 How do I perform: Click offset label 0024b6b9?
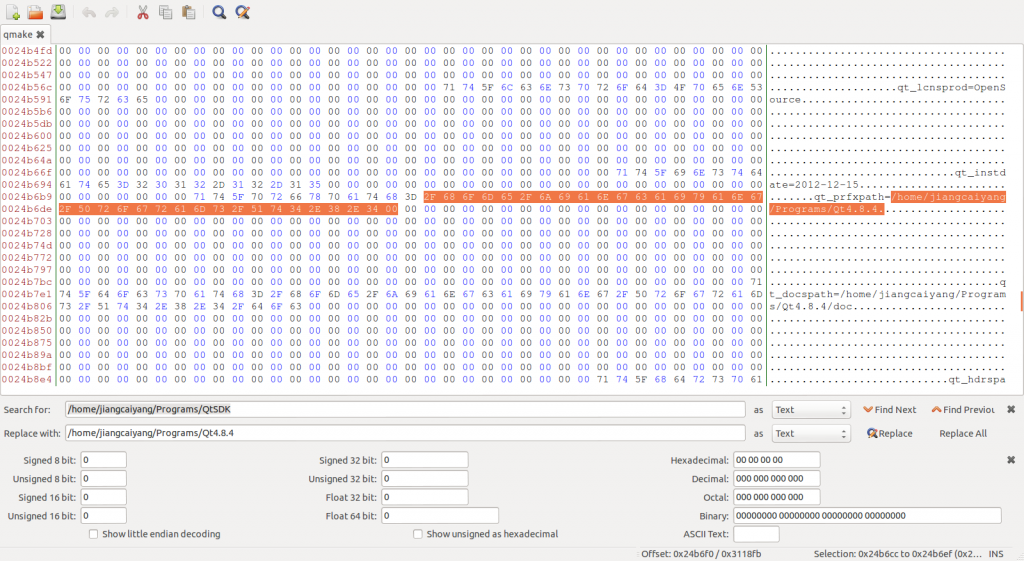tap(27, 197)
